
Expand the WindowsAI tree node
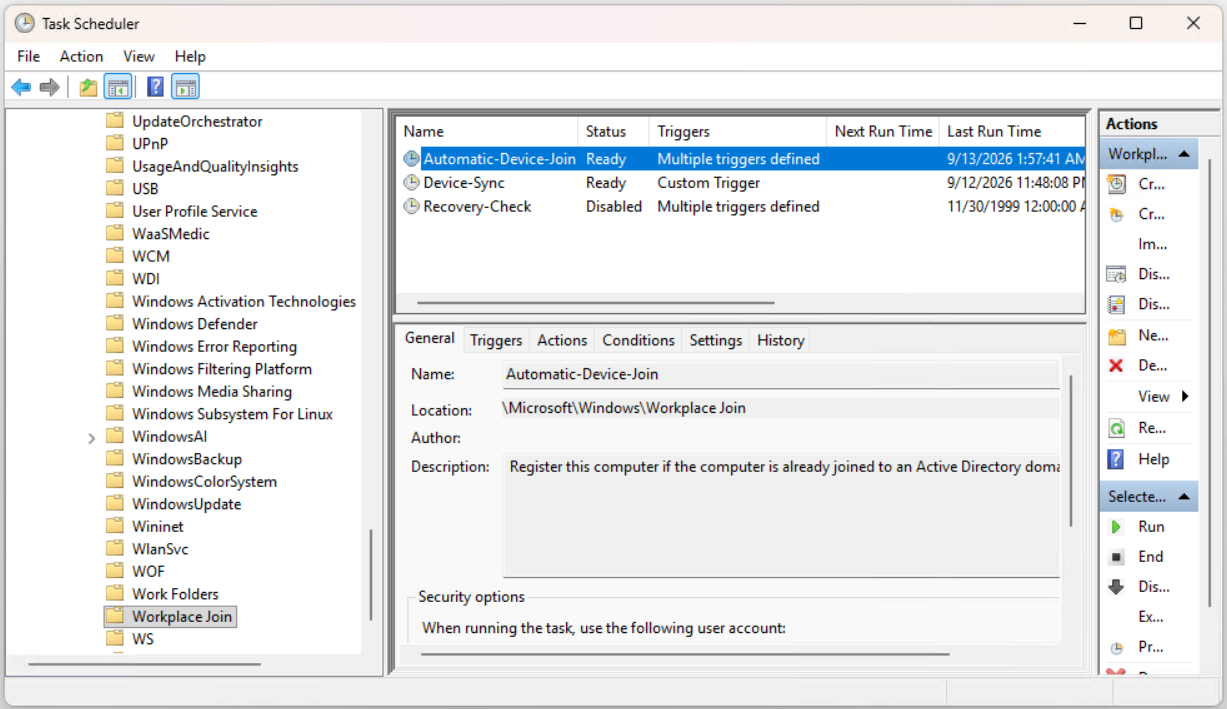(x=91, y=437)
